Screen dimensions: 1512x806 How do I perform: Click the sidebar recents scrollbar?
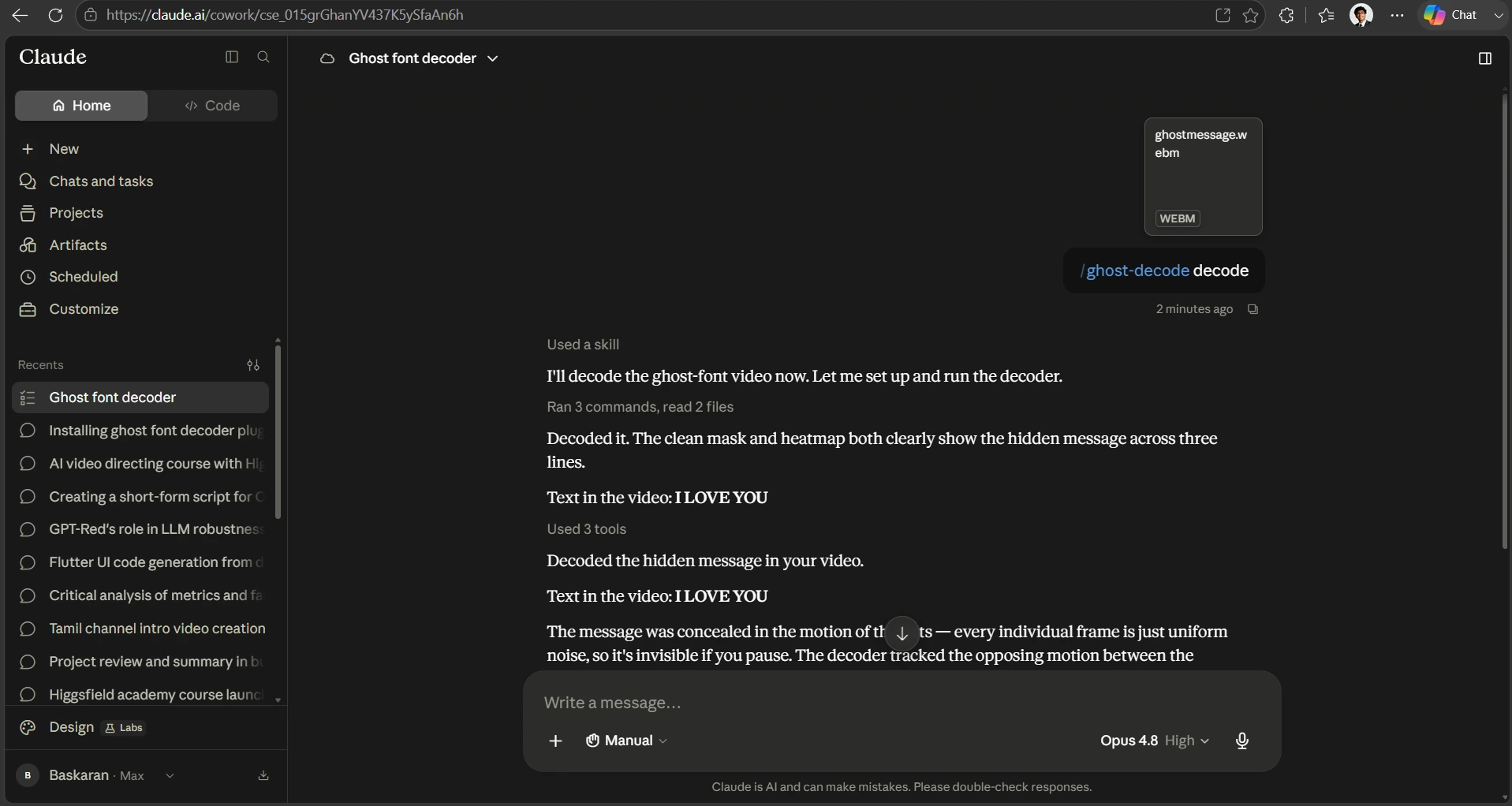pos(278,431)
